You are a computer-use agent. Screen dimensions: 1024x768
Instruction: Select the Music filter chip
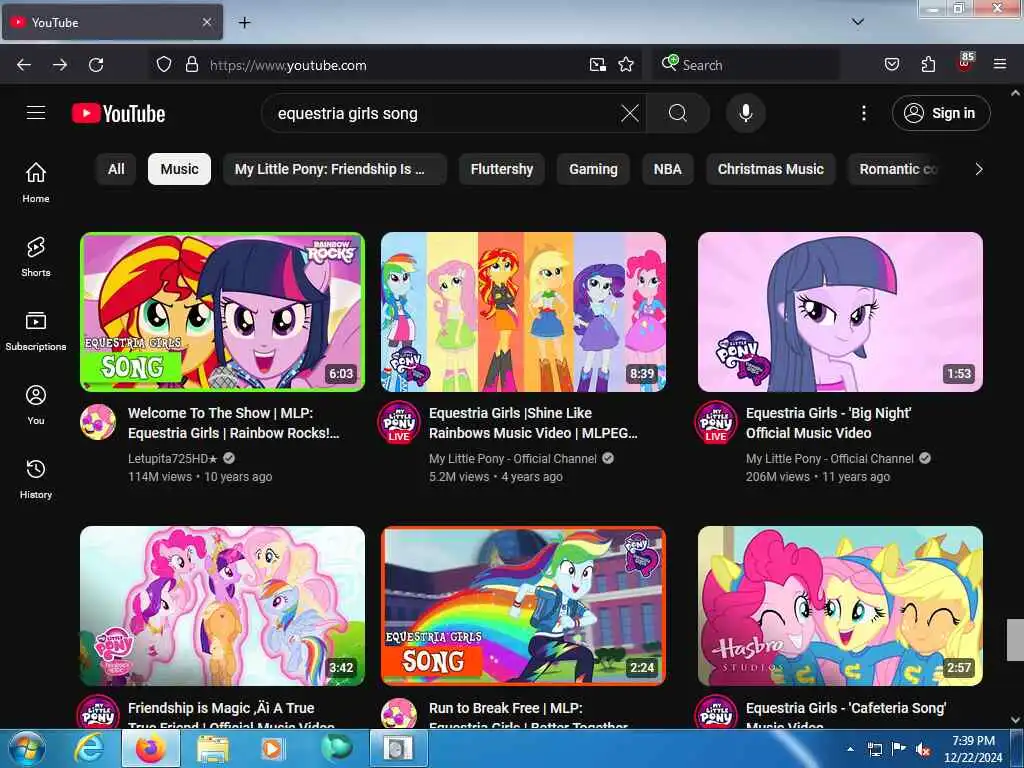179,169
